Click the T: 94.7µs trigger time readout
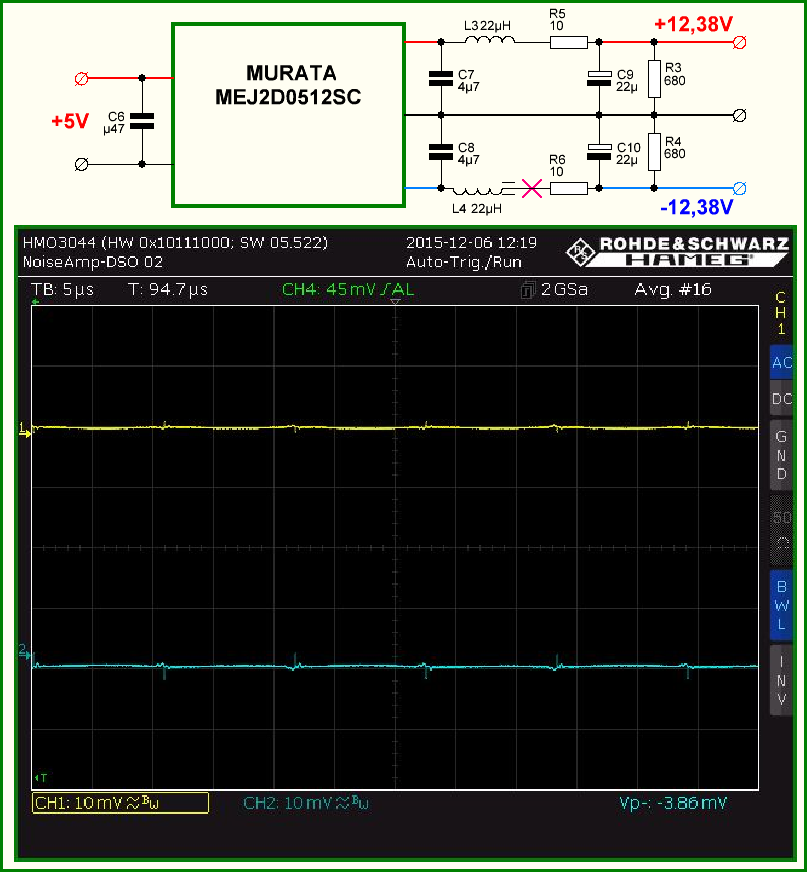807x872 pixels. click(x=168, y=290)
